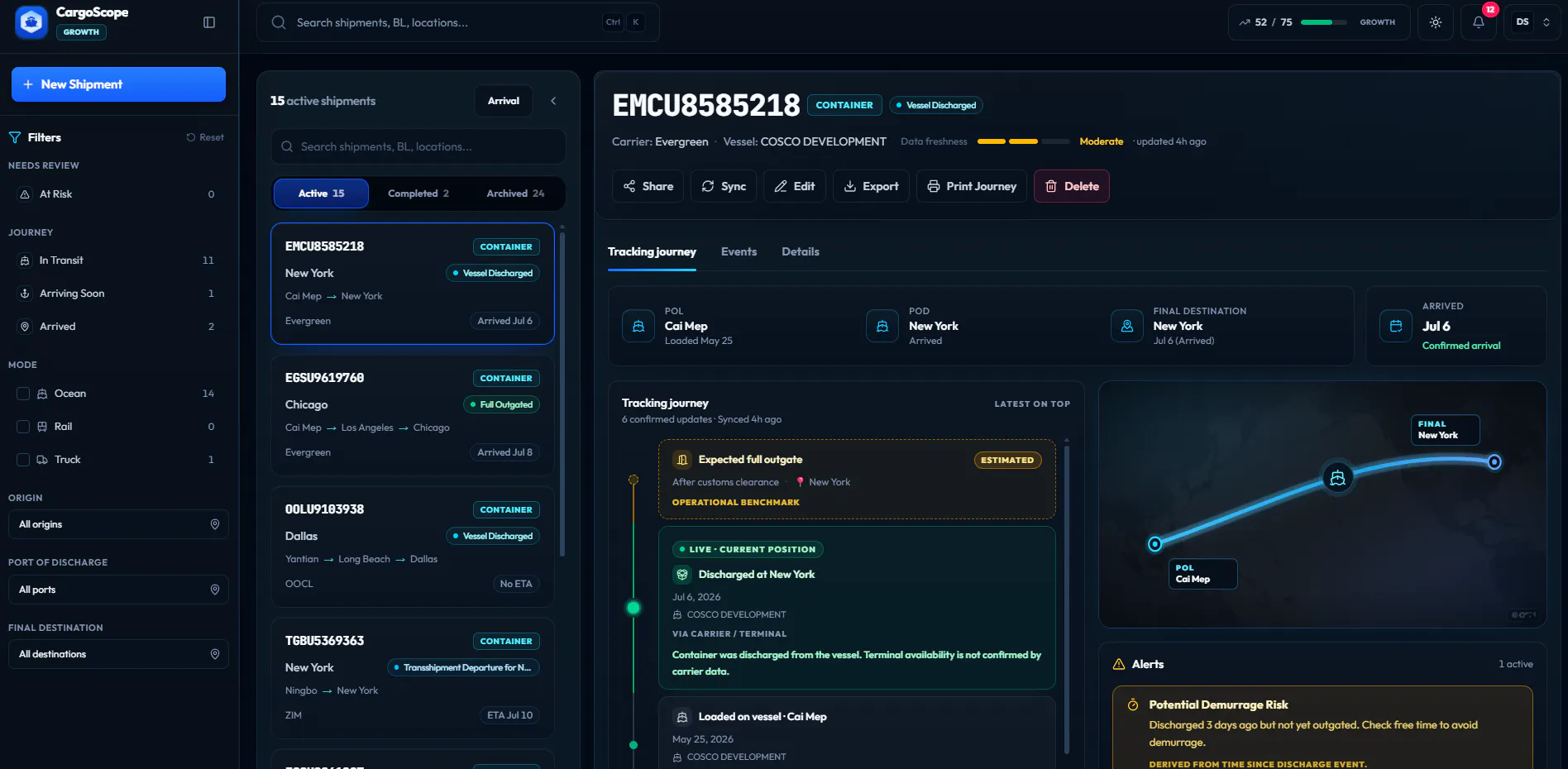Click the All origins location pin icon
The width and height of the screenshot is (1568, 769).
pyautogui.click(x=215, y=524)
